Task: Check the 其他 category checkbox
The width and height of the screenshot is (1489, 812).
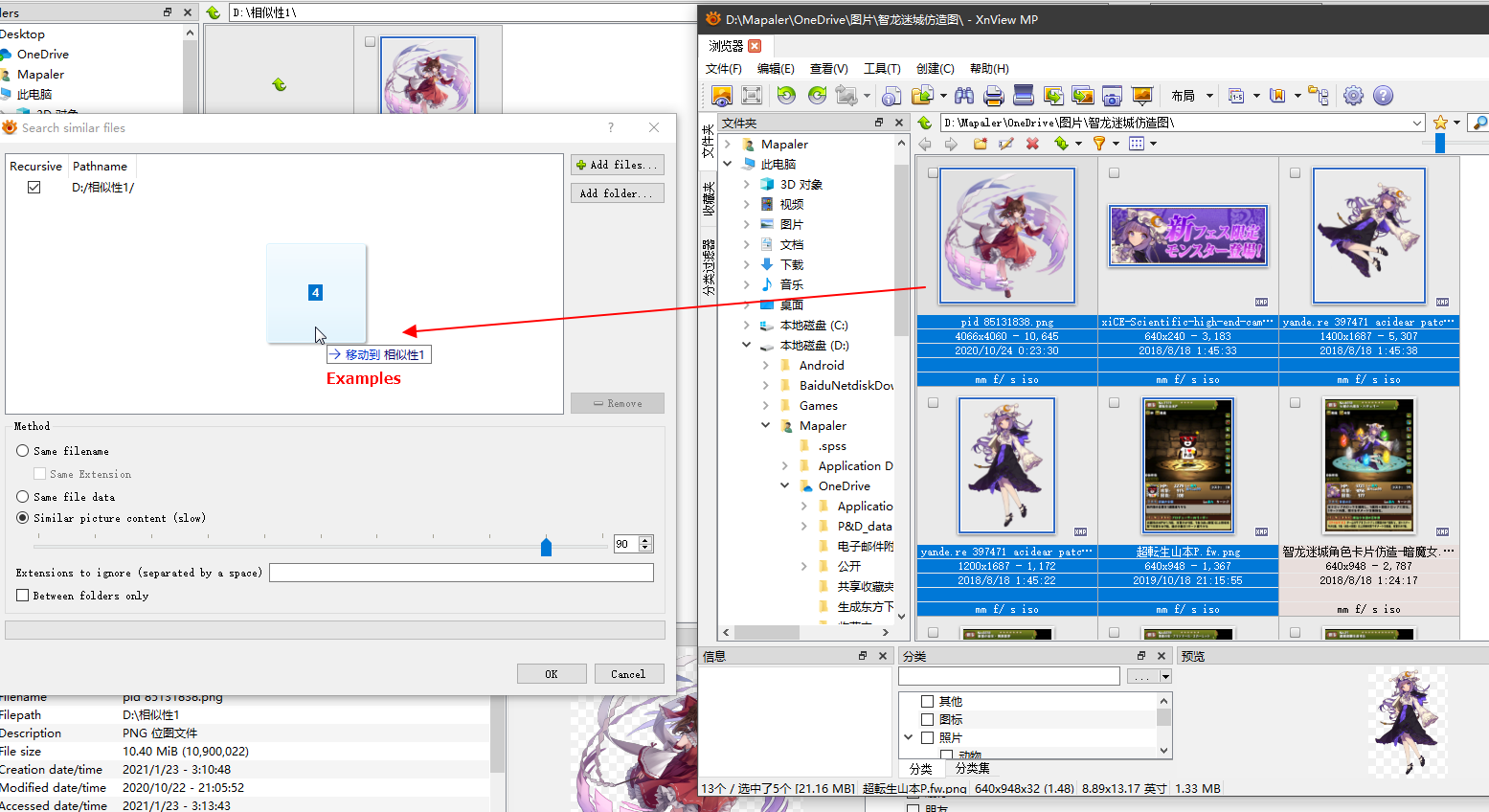Action: 927,701
